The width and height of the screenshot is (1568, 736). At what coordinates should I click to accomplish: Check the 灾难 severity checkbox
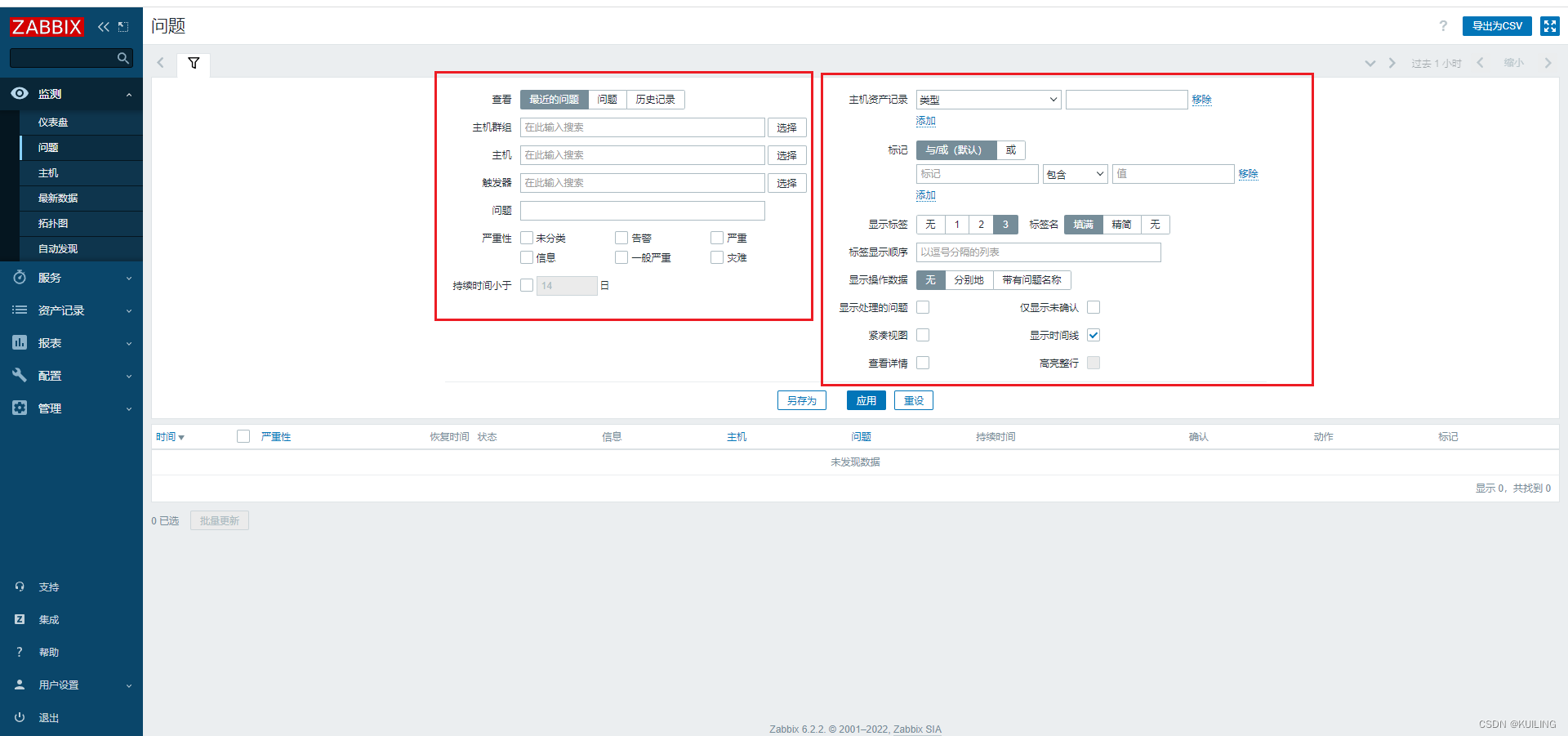tap(717, 257)
